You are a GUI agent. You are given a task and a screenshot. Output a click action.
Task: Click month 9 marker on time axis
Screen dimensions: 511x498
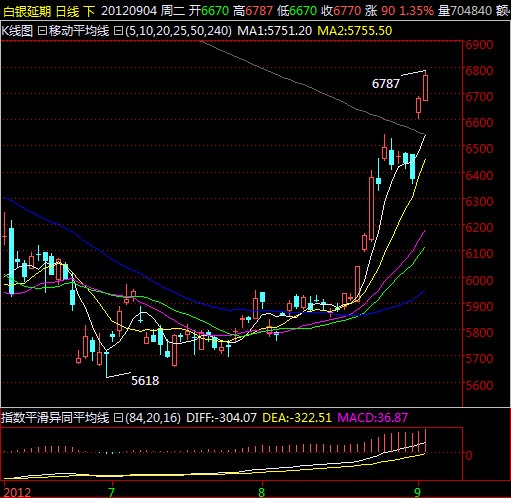click(x=417, y=492)
